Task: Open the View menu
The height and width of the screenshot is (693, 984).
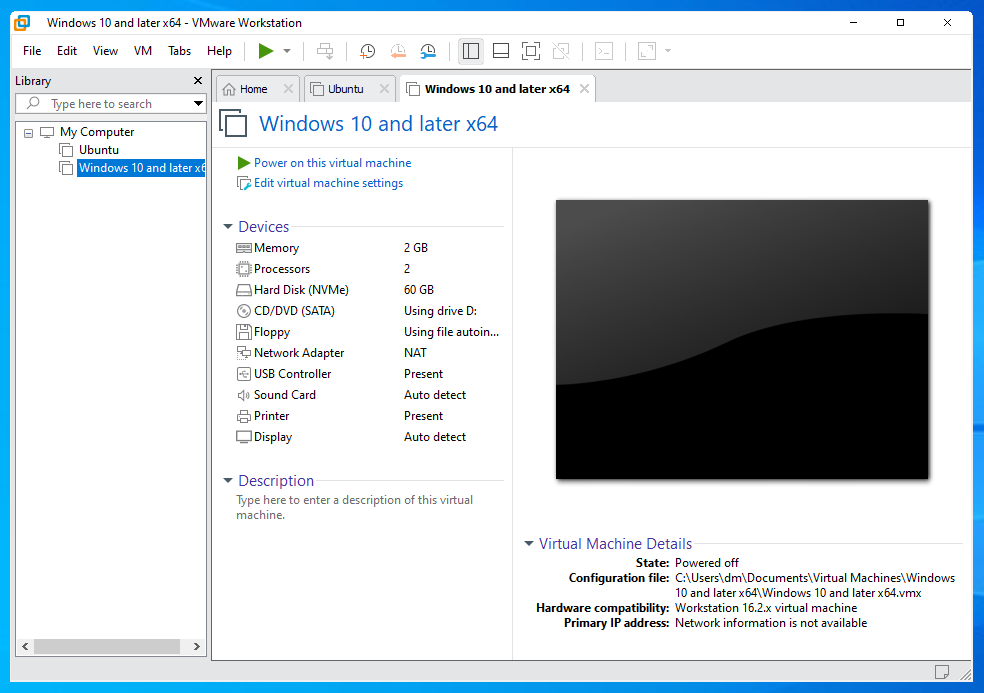Action: pos(105,51)
